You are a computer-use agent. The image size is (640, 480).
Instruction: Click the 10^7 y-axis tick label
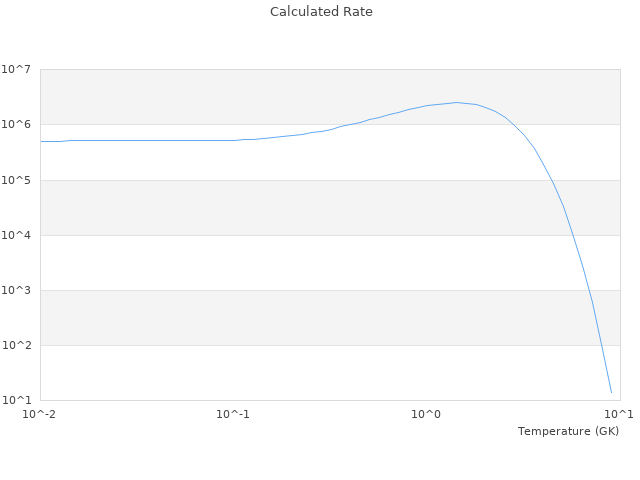pos(17,70)
